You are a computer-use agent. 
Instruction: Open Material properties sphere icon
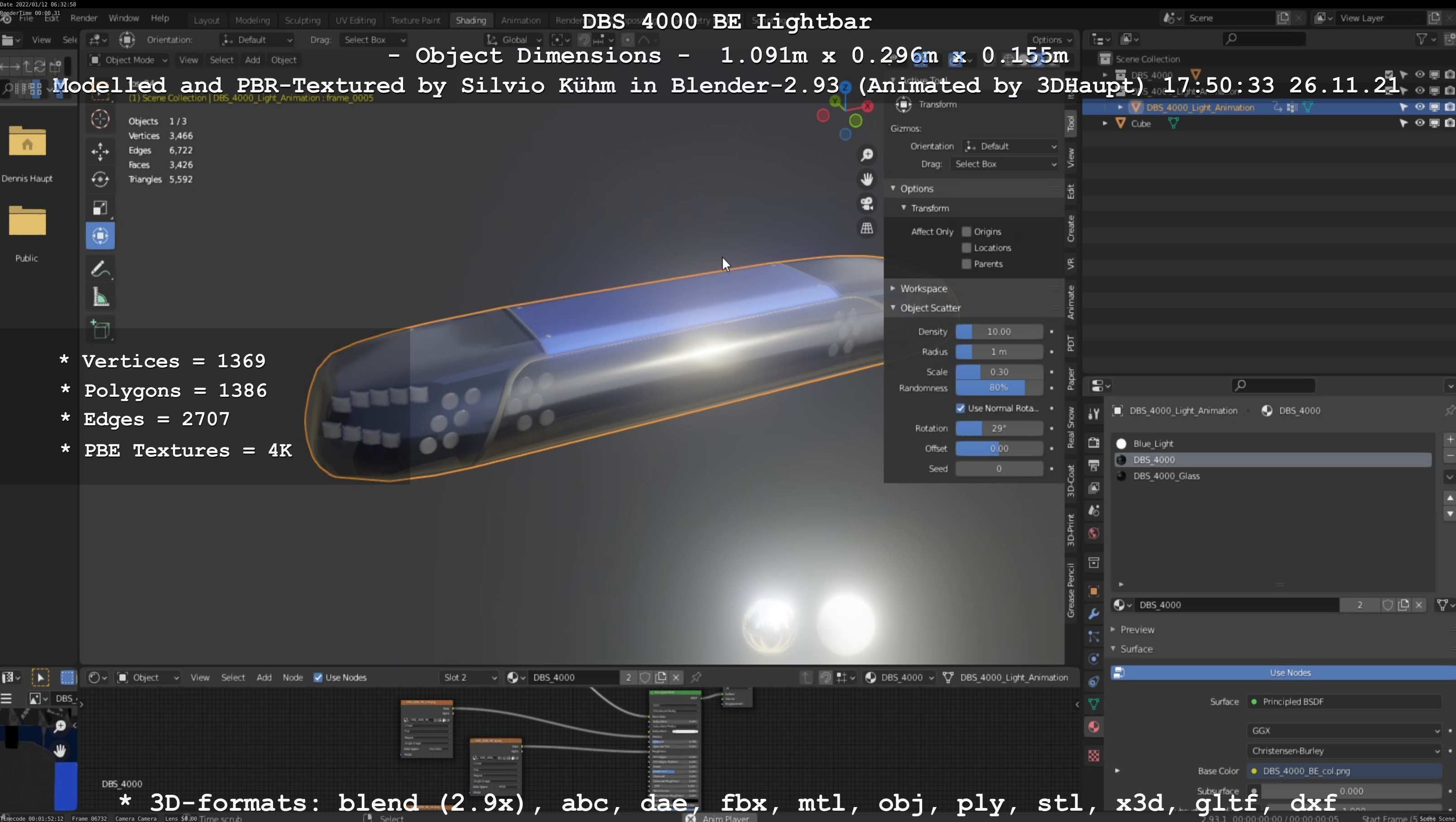click(1094, 727)
